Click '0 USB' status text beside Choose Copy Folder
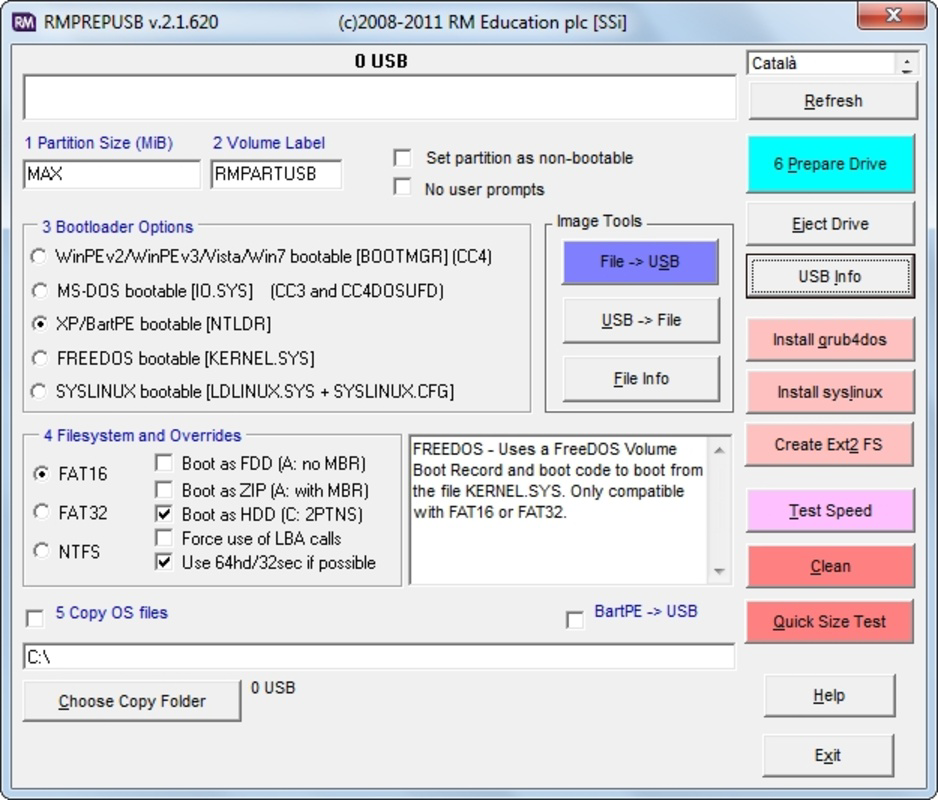Viewport: 938px width, 800px height. tap(273, 688)
